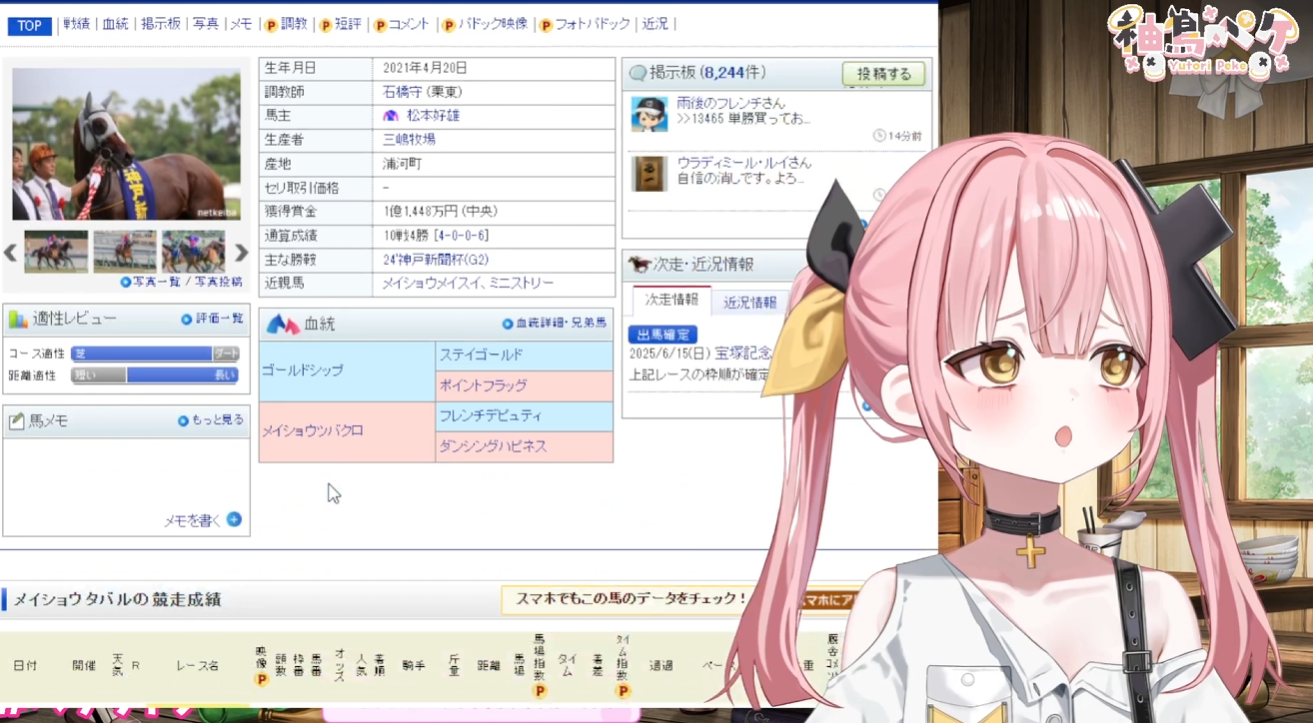Click the 馬メモ notepad icon

tap(17, 422)
